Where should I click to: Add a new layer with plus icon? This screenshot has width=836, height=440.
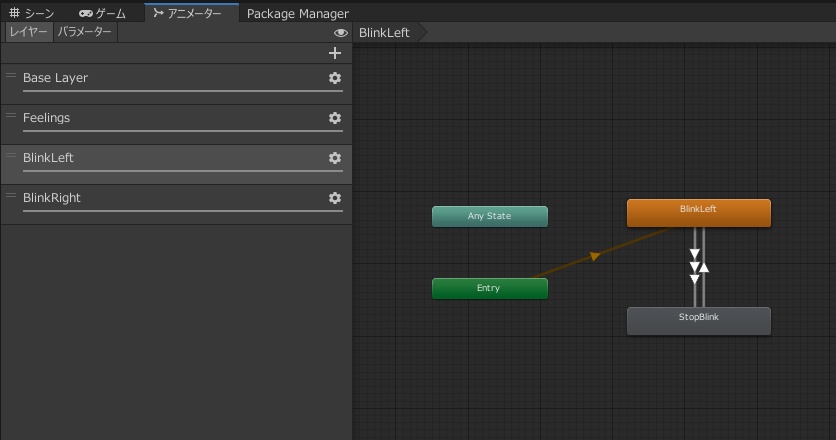pos(335,53)
